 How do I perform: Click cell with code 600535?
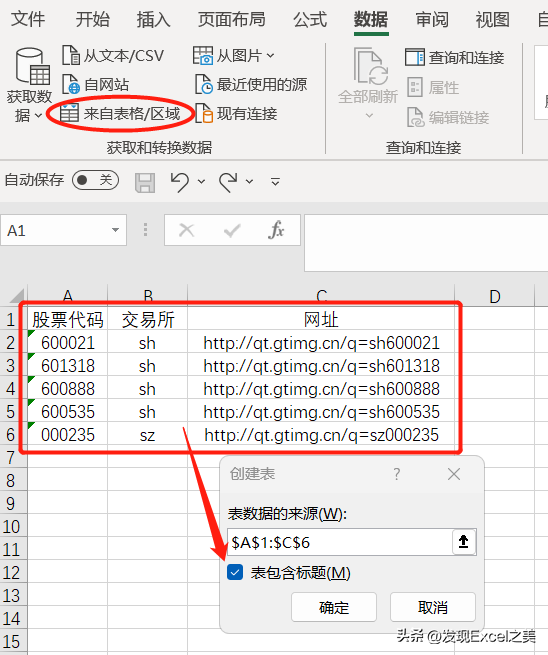click(68, 411)
